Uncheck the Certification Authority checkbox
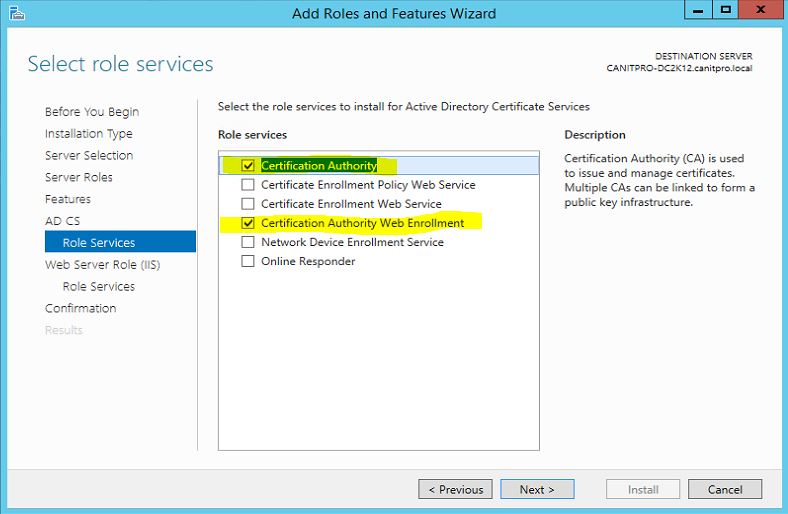 point(248,166)
